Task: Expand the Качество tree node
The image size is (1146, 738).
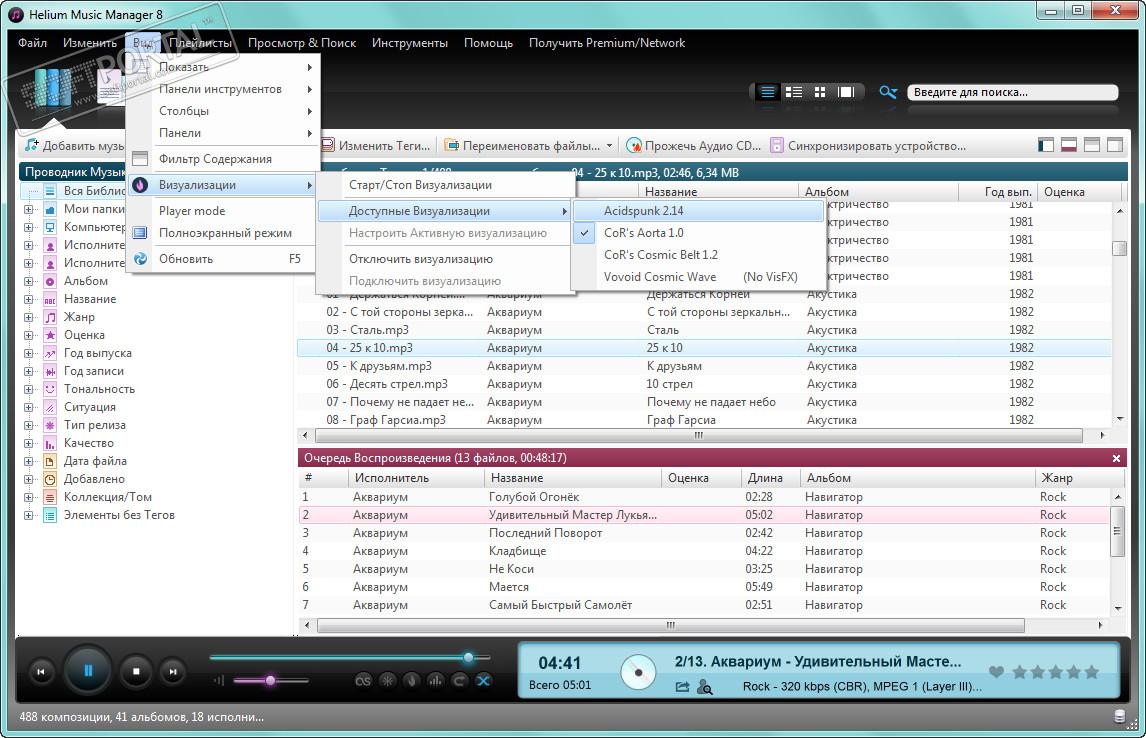Action: click(29, 444)
